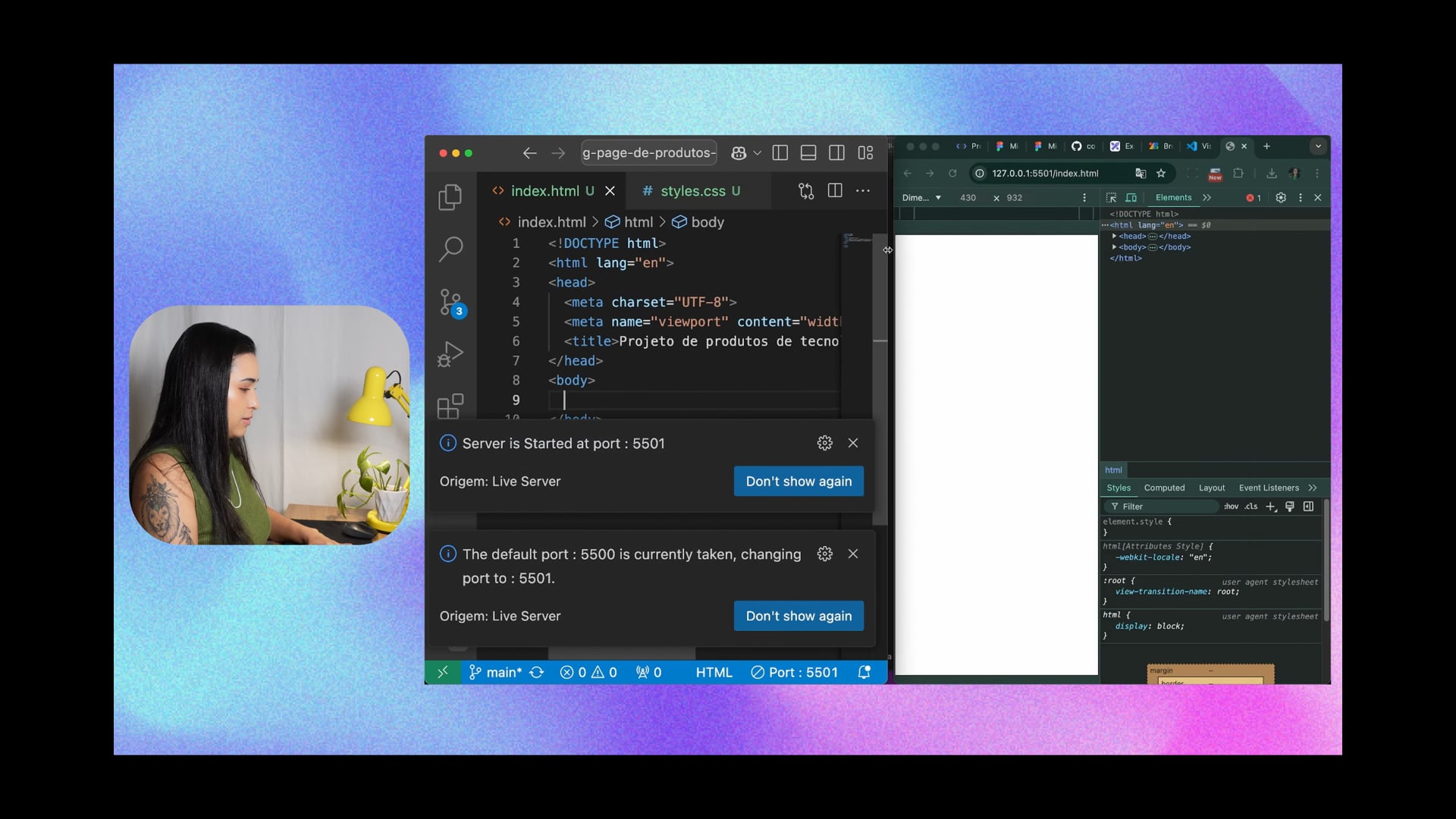Click Port : 5501 in the status bar
Image resolution: width=1456 pixels, height=819 pixels.
point(794,673)
